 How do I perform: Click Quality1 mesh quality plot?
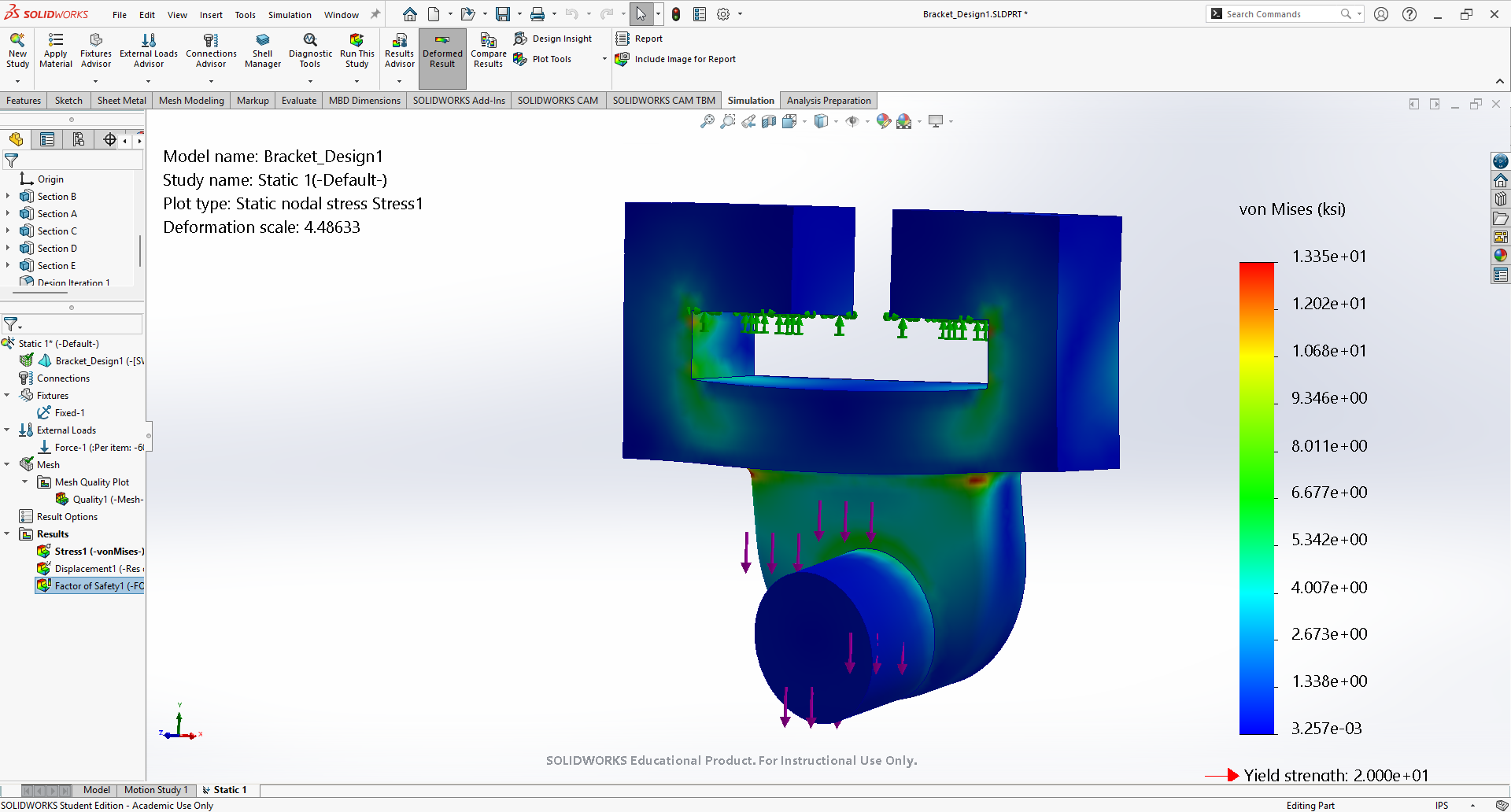click(x=99, y=500)
